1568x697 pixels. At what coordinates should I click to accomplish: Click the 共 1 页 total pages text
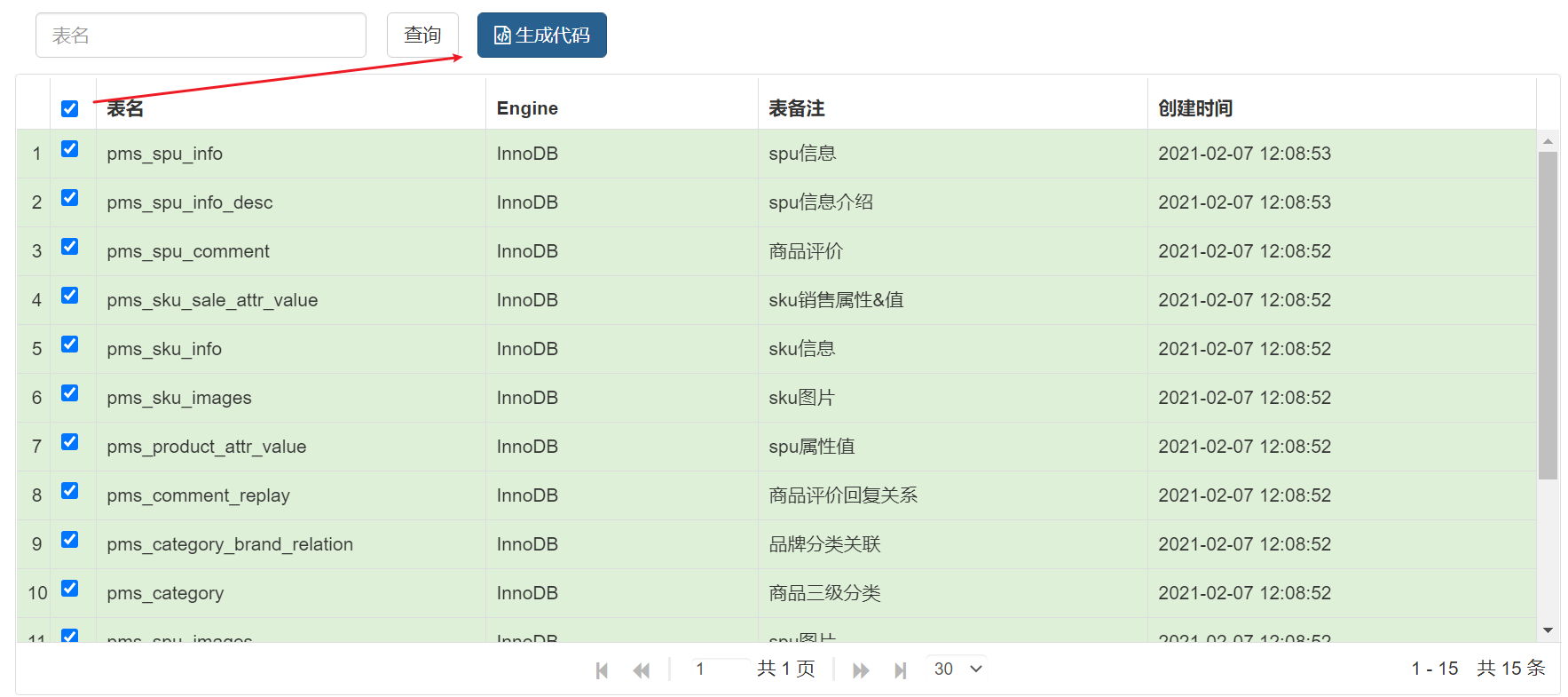tap(785, 669)
